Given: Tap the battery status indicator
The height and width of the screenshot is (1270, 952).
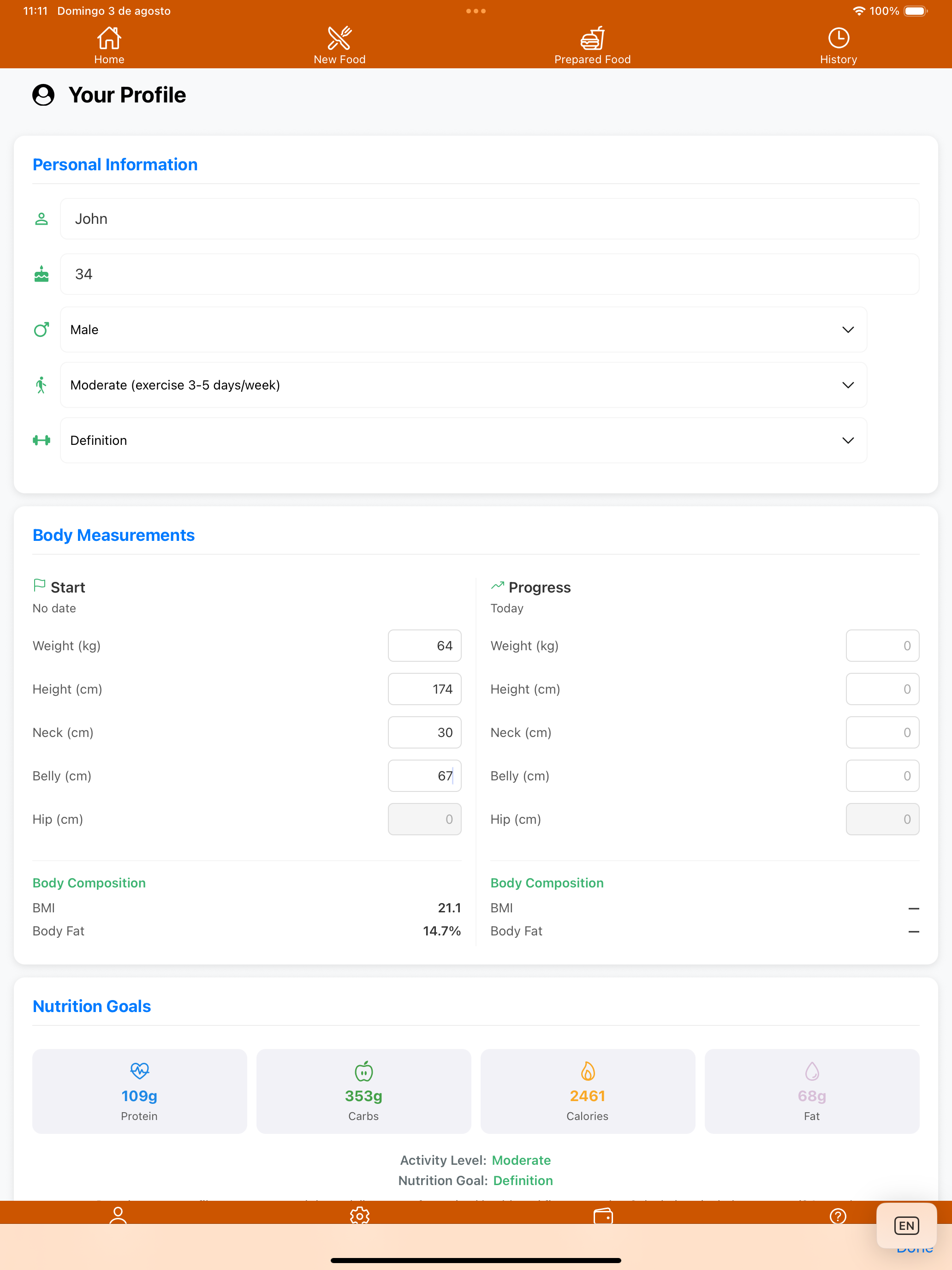Looking at the screenshot, I should [916, 11].
